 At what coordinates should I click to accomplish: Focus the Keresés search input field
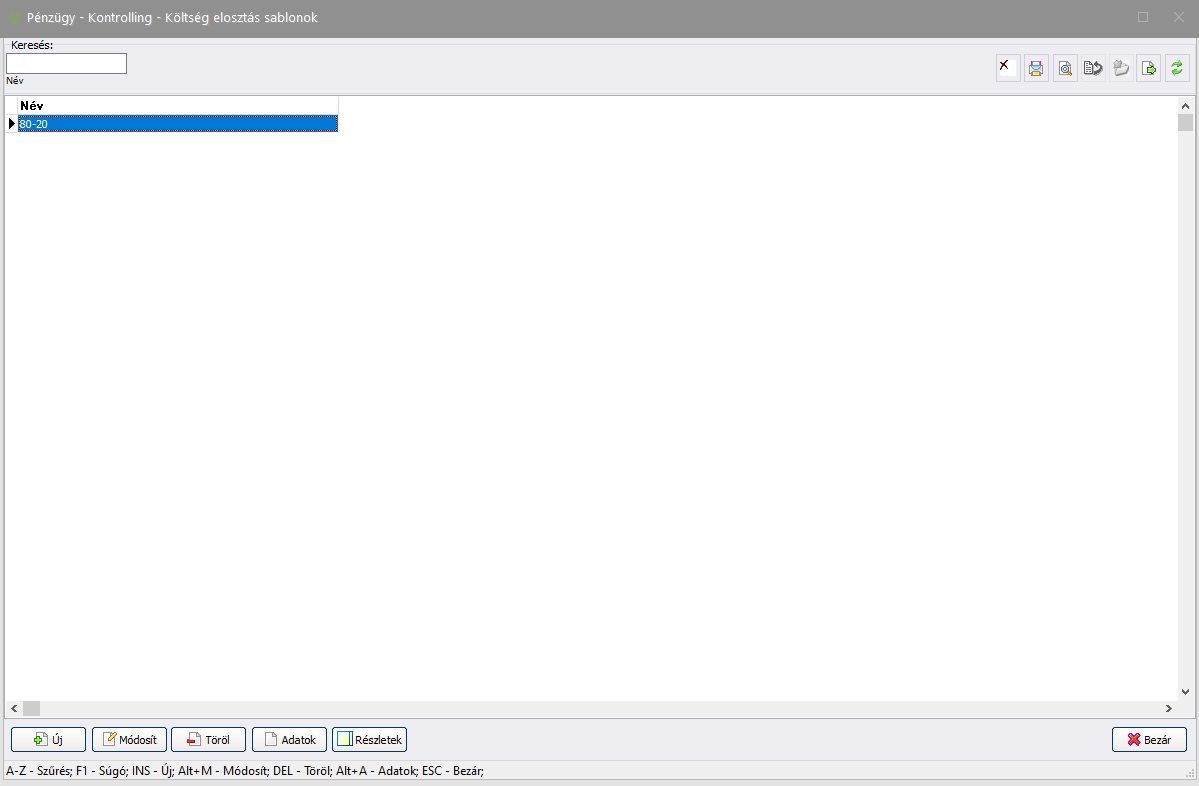click(66, 64)
